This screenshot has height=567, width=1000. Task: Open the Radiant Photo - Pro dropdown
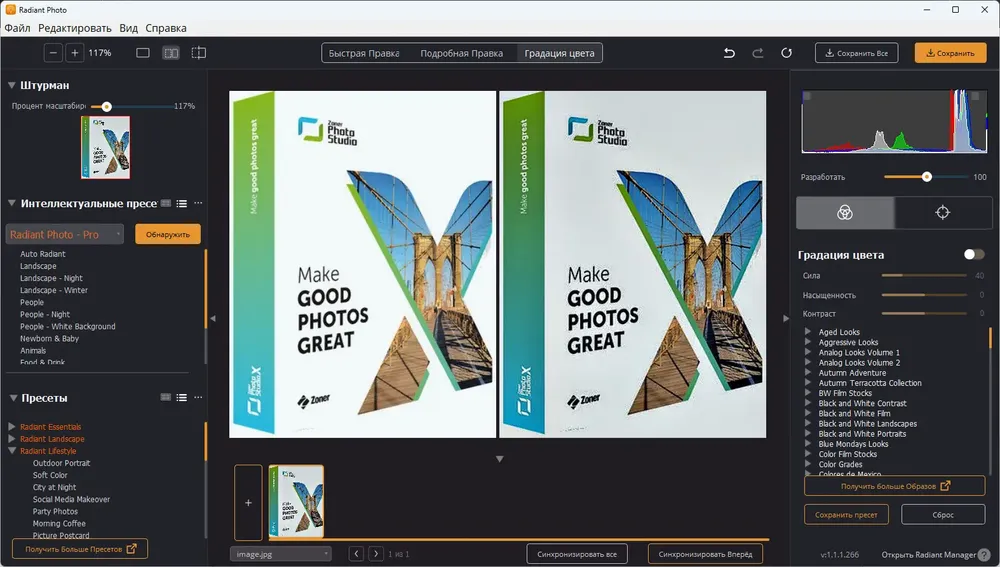click(65, 234)
